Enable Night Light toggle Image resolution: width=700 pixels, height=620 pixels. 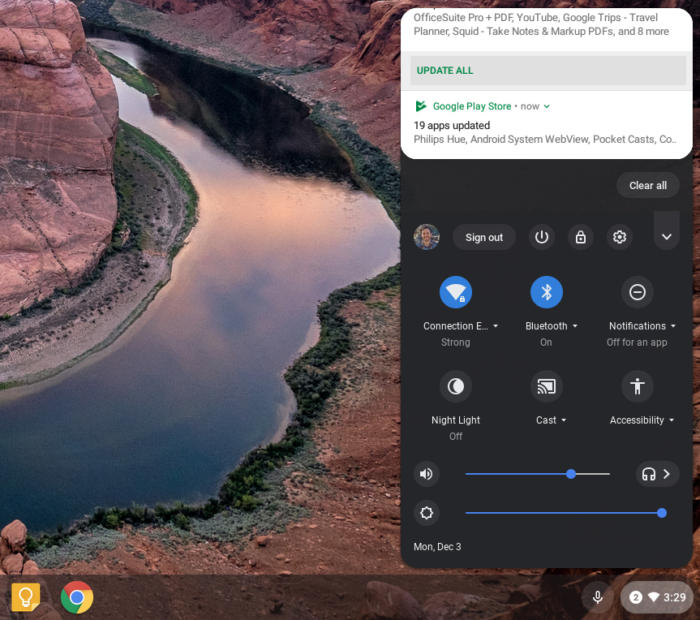pyautogui.click(x=455, y=387)
